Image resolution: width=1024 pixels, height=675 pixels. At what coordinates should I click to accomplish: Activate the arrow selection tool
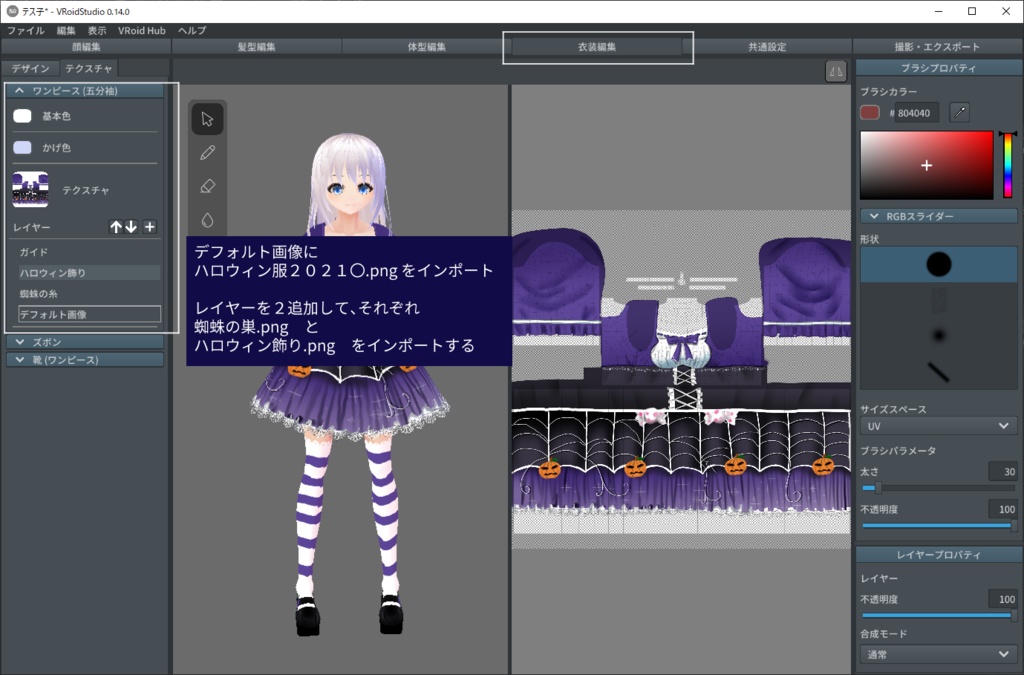(207, 118)
